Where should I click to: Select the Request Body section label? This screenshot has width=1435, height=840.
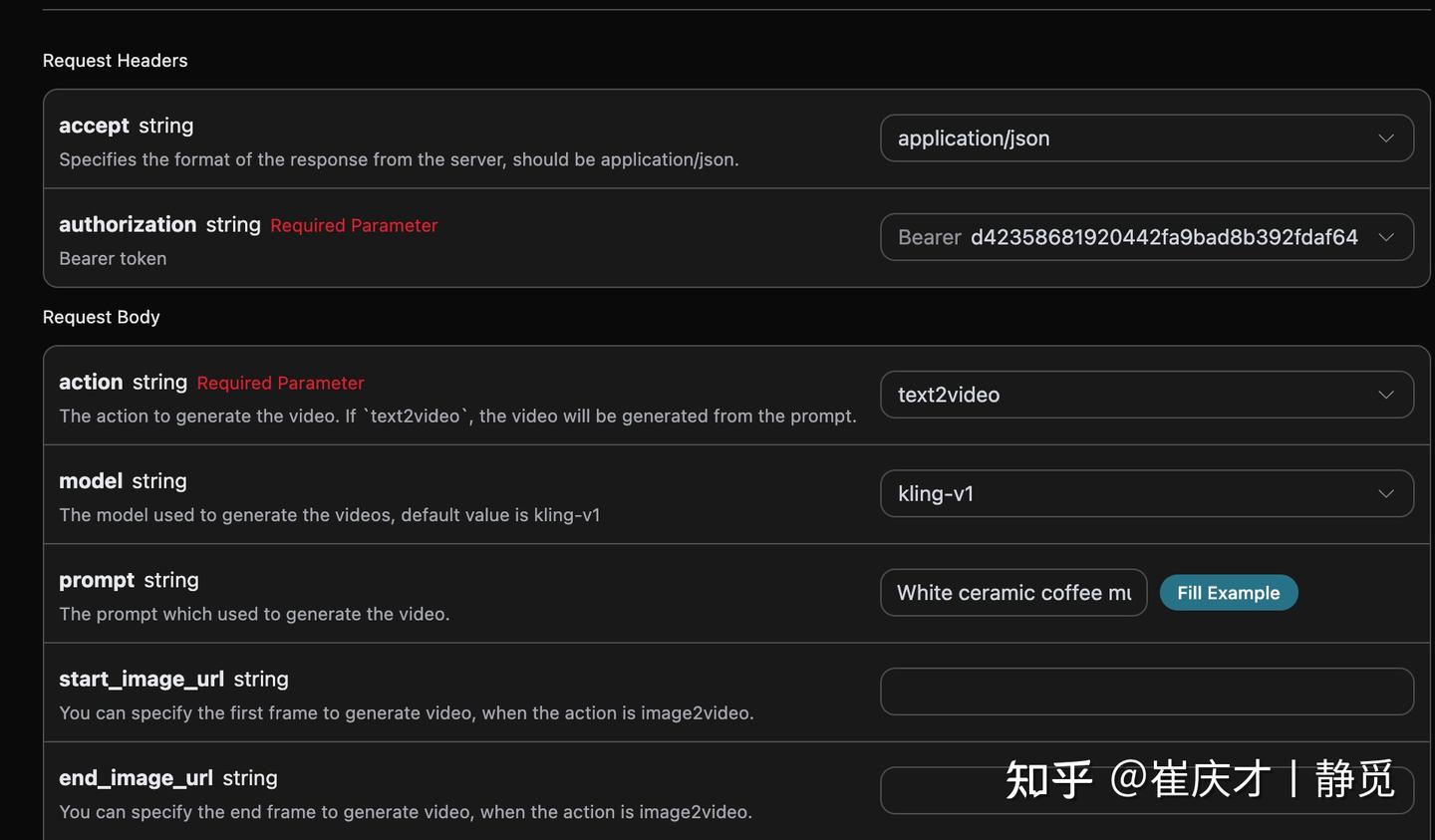[x=101, y=317]
